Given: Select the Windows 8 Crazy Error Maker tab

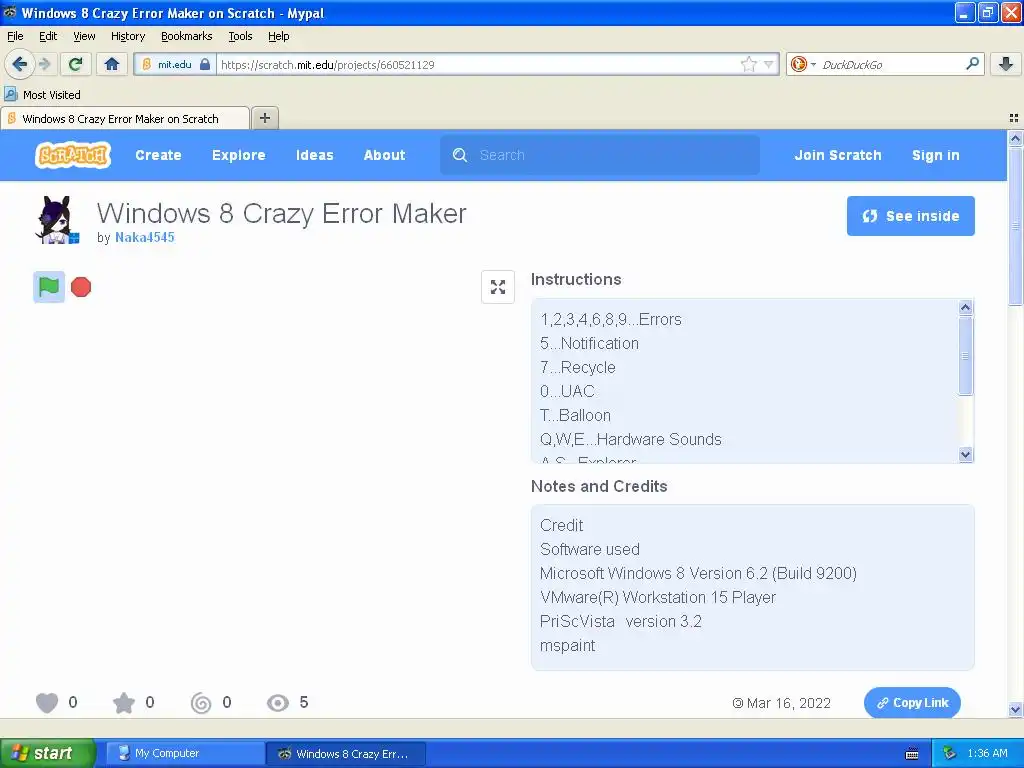Looking at the screenshot, I should tap(125, 118).
